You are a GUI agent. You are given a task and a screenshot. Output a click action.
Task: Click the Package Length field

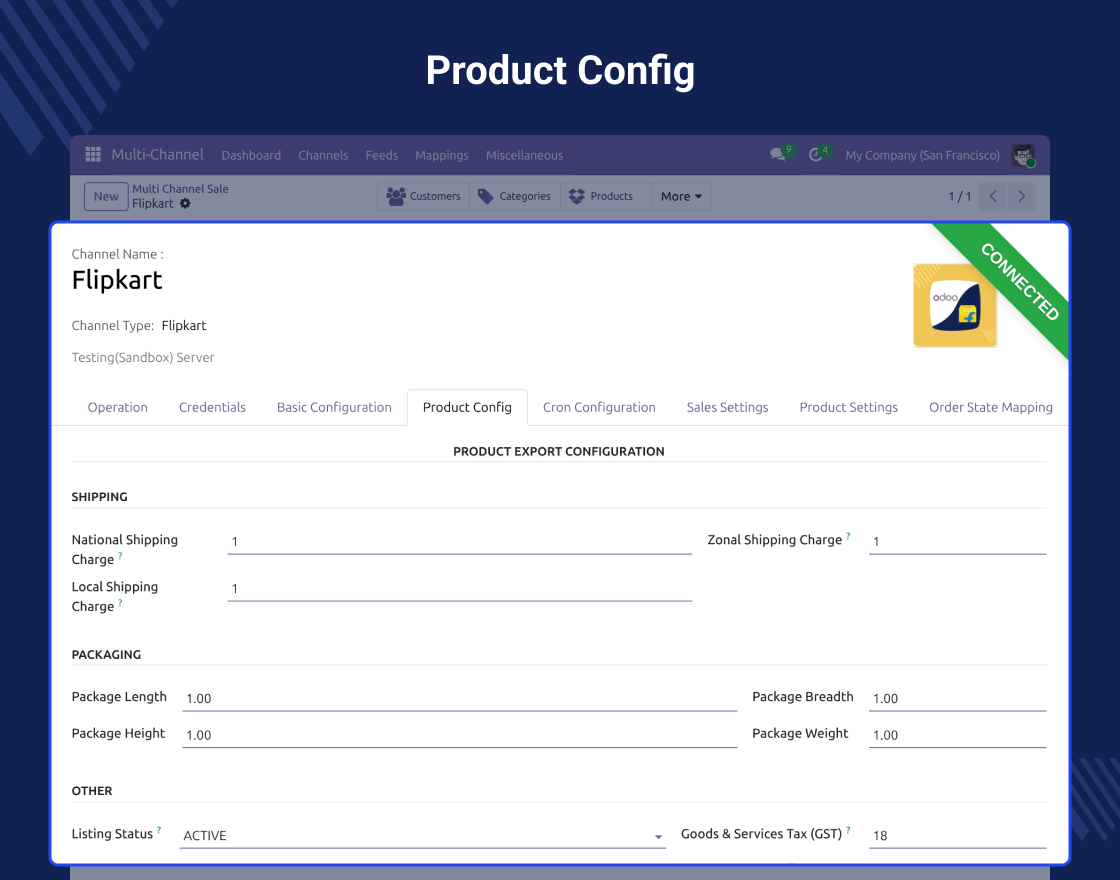(459, 699)
